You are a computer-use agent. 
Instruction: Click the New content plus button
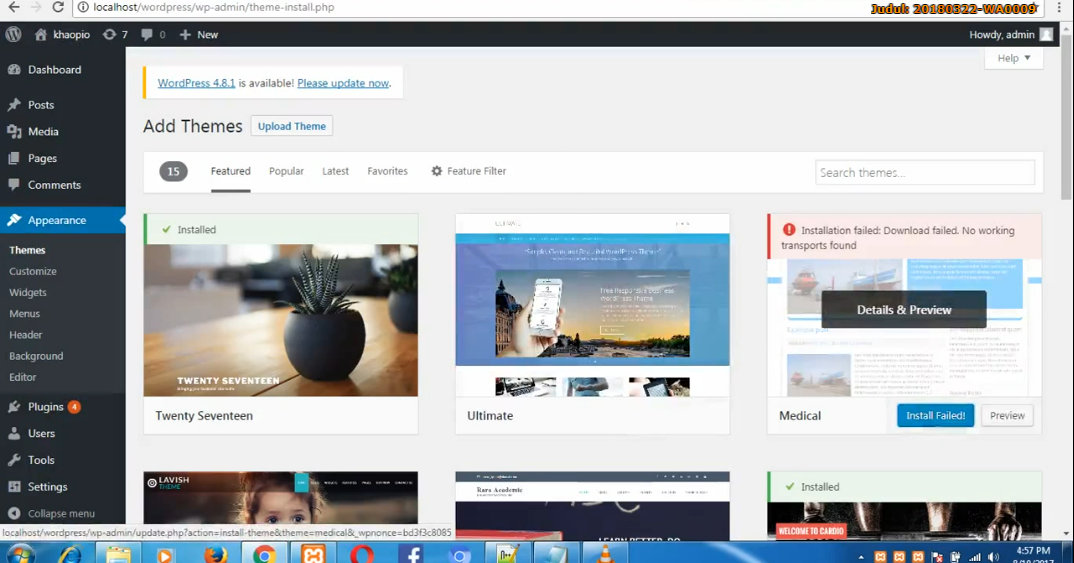point(199,34)
